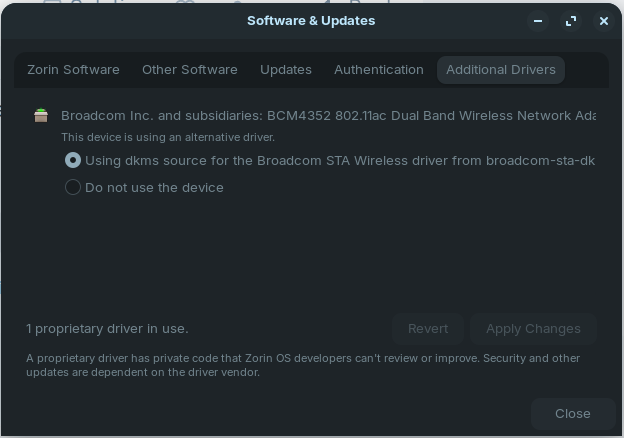Image resolution: width=624 pixels, height=438 pixels.
Task: Select the Broadcom STA dkms driver option
Action: (73, 160)
